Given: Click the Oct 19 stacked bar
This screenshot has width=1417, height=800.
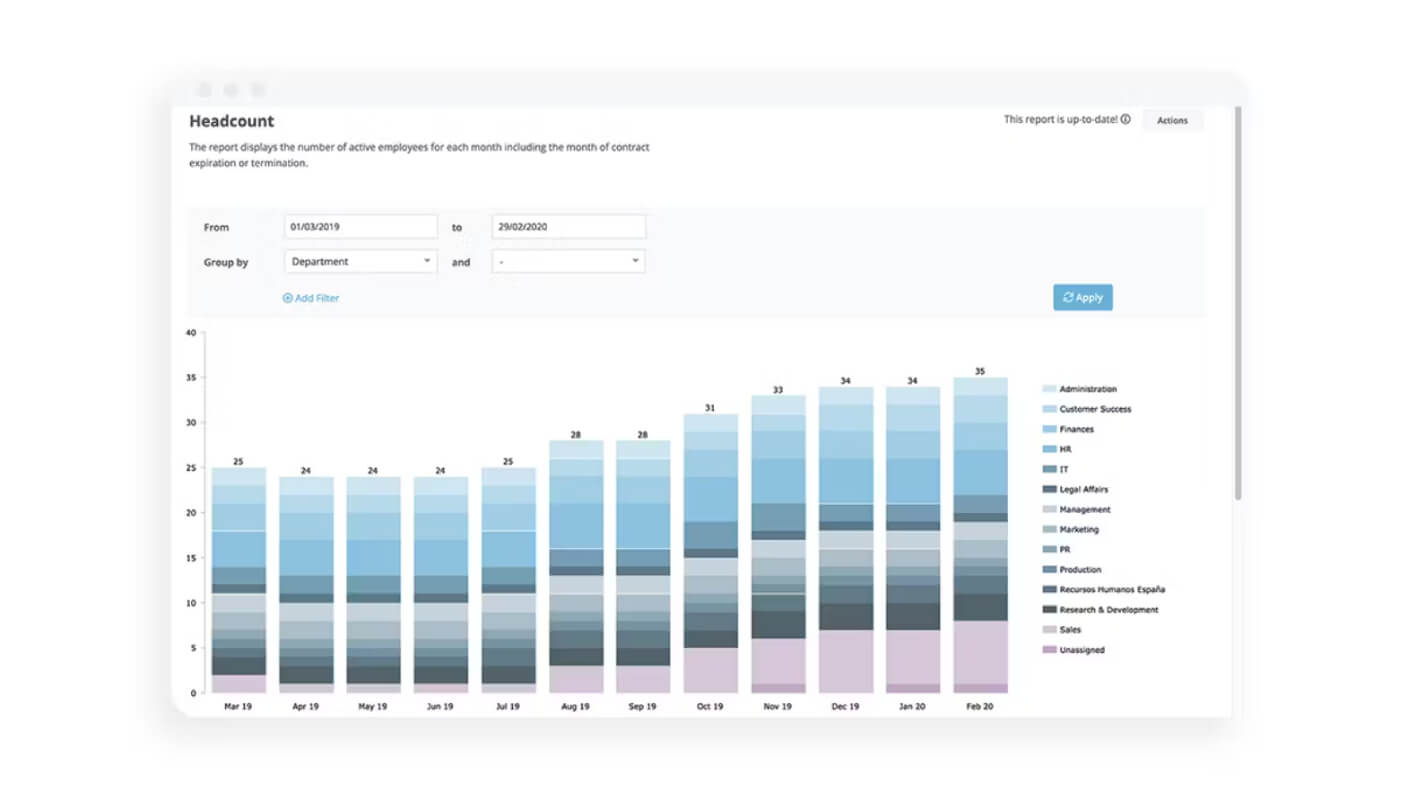Looking at the screenshot, I should pos(710,553).
